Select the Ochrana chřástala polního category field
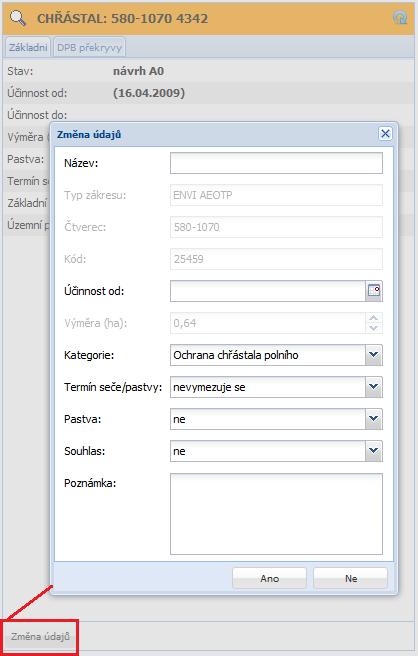This screenshot has height=656, width=418. pyautogui.click(x=268, y=355)
